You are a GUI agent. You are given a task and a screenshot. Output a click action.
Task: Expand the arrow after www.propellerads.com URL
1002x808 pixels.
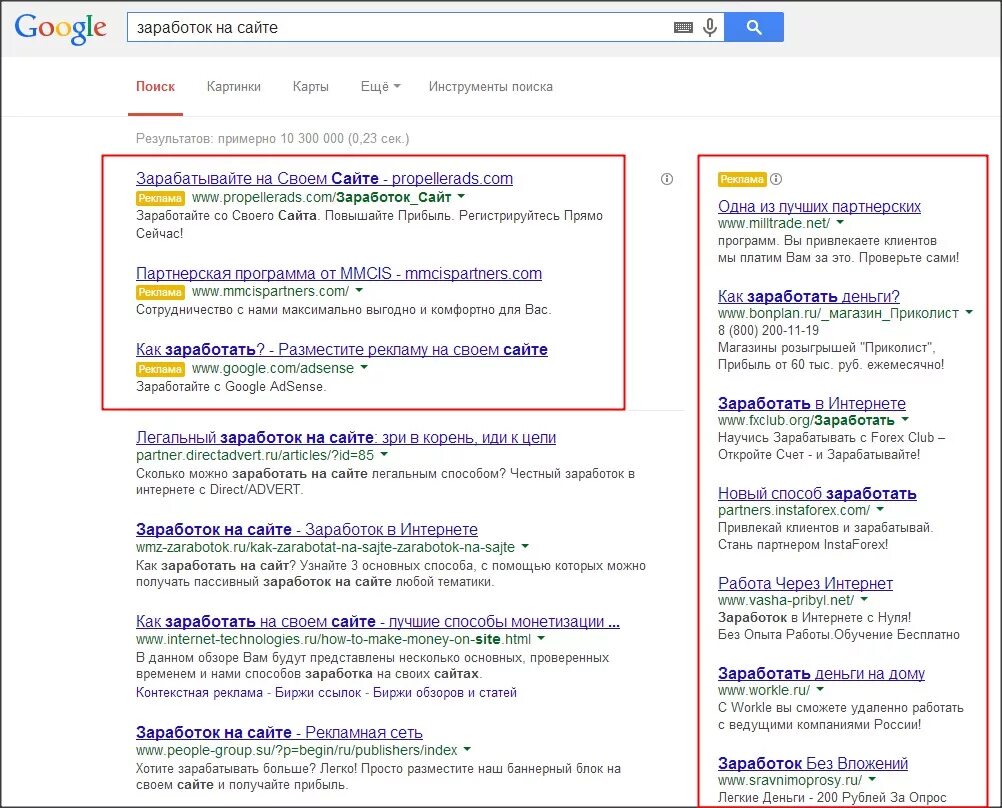click(x=461, y=197)
